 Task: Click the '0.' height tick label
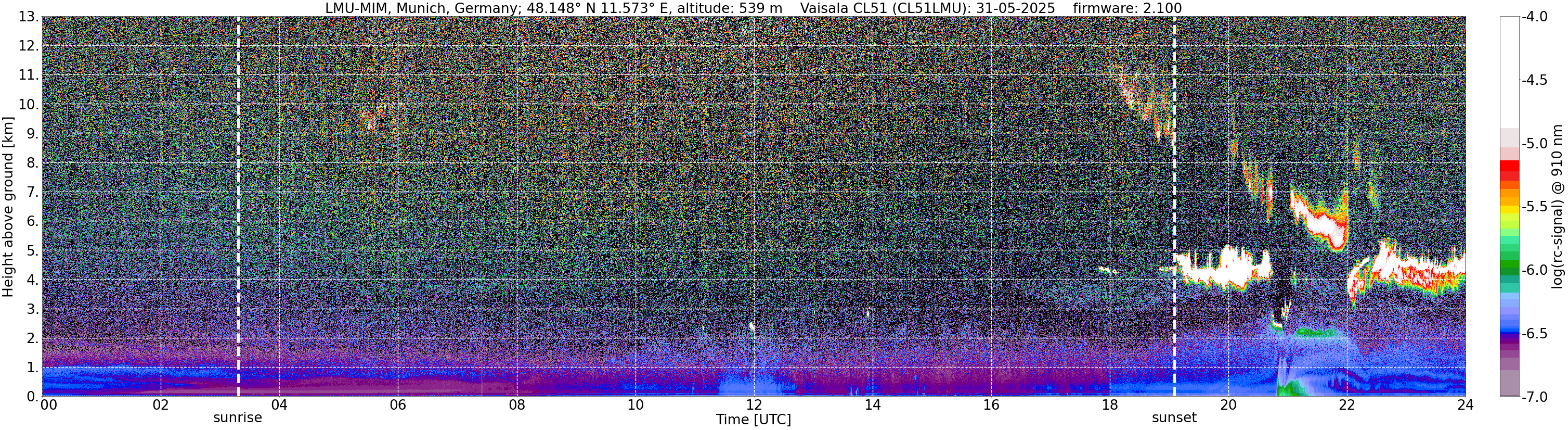pyautogui.click(x=32, y=397)
